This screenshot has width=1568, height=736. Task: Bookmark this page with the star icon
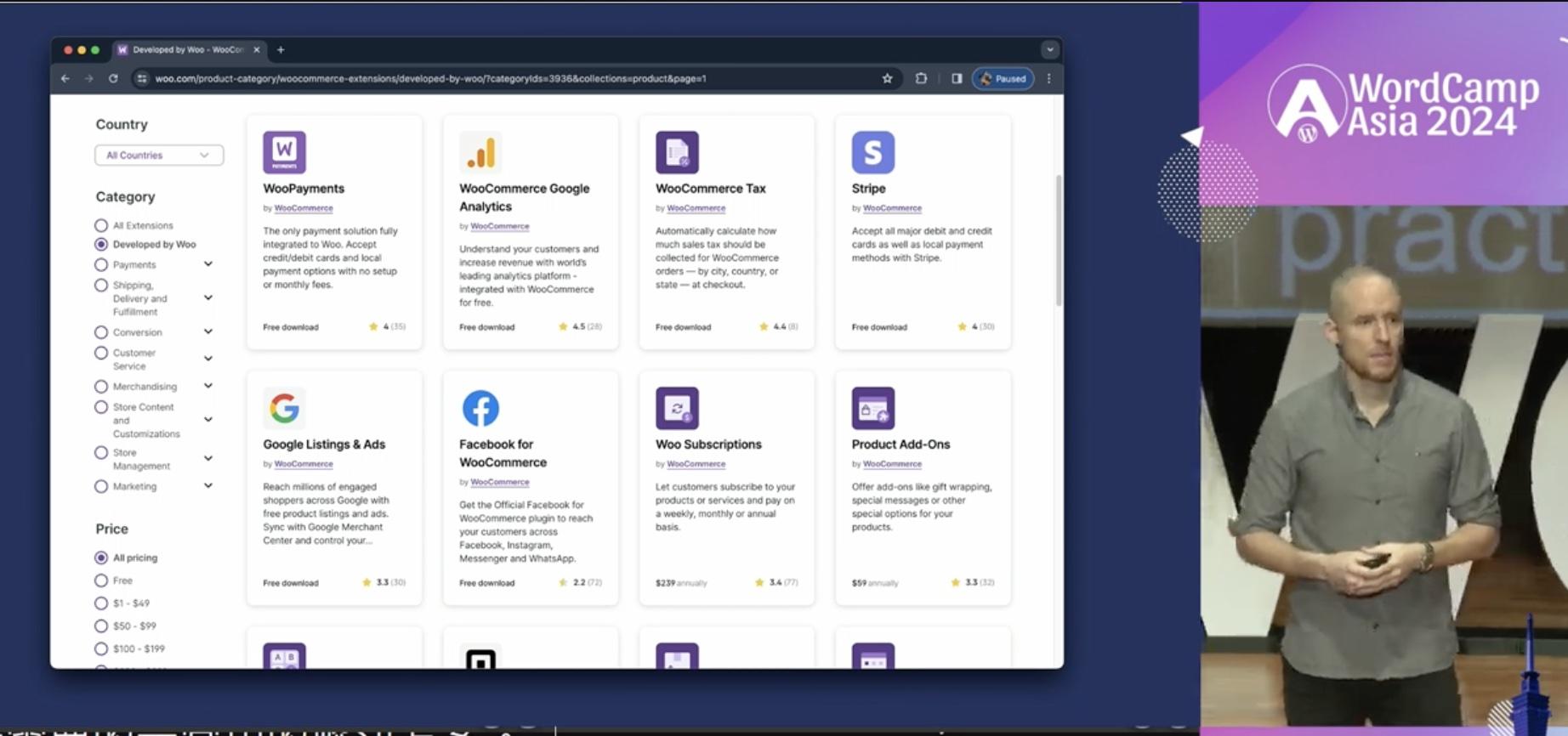tap(887, 78)
